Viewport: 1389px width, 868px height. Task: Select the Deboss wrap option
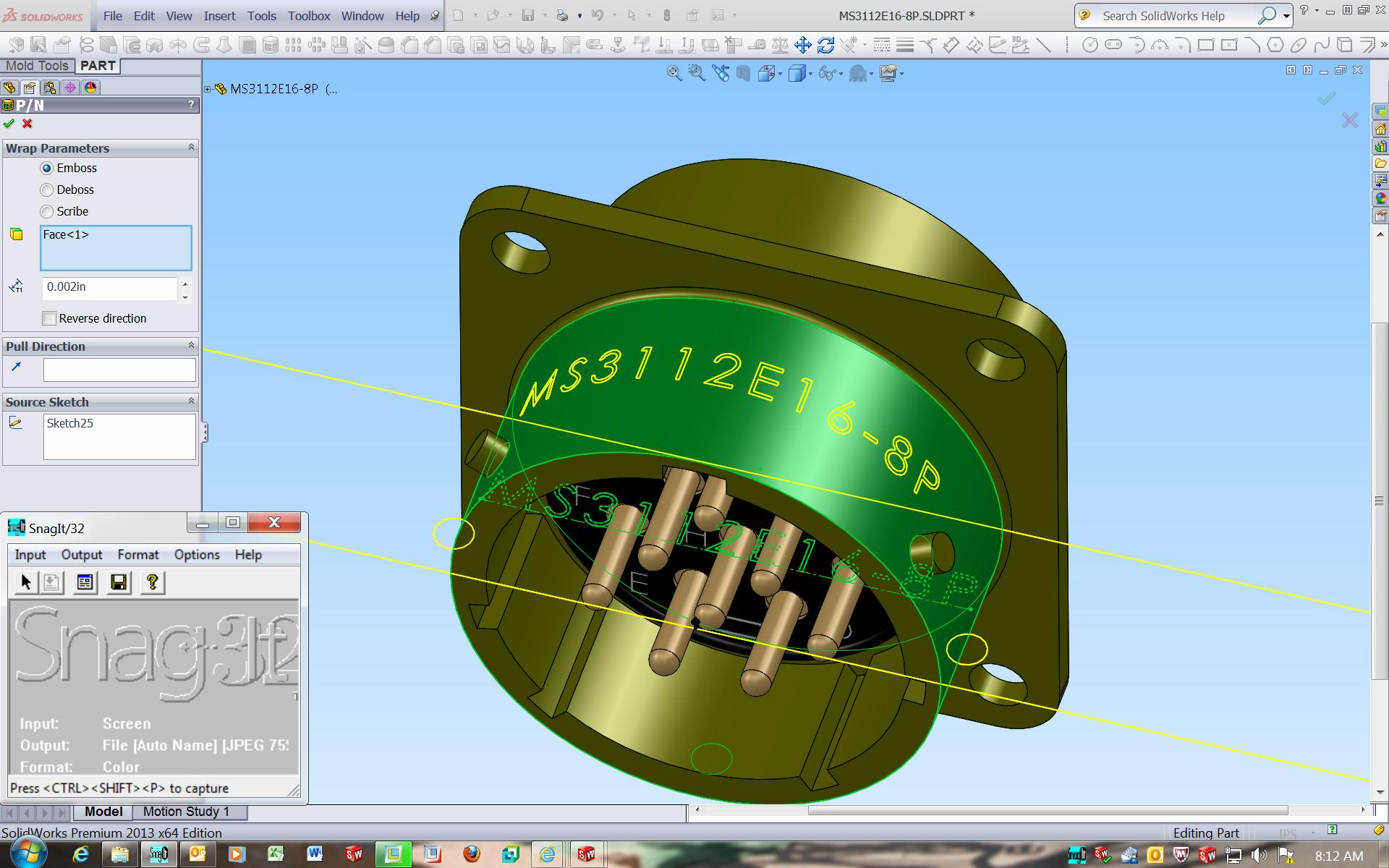[47, 190]
